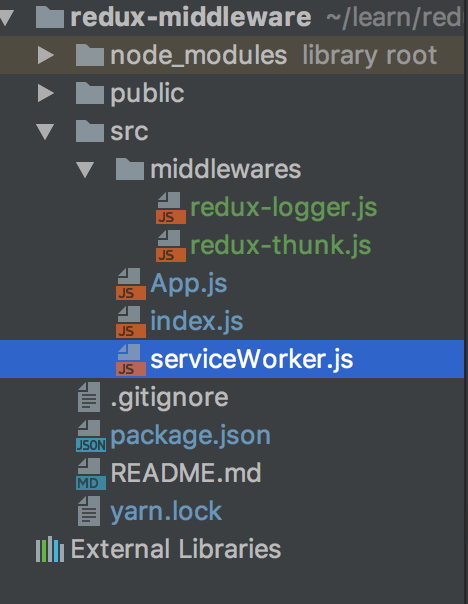This screenshot has height=604, width=468.
Task: Select the yarn.lock file name
Action: (166, 512)
